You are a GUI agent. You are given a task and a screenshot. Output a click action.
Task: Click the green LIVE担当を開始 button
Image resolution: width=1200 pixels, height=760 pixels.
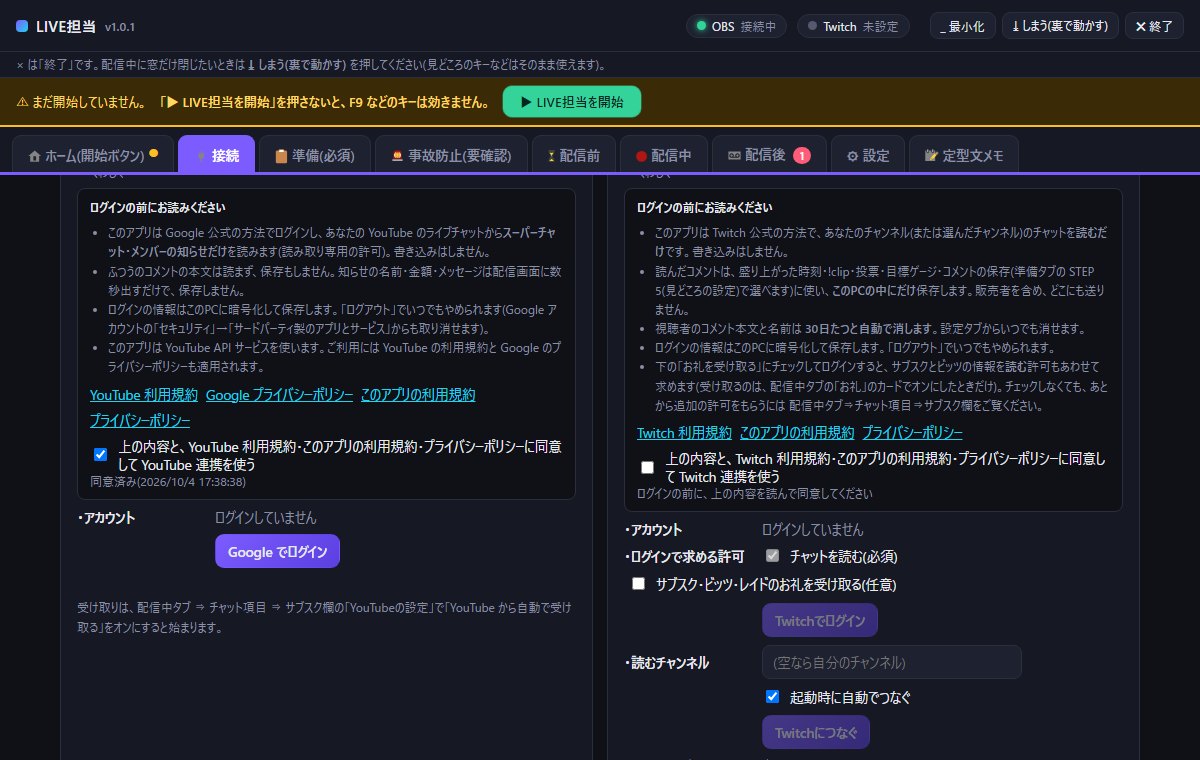[x=572, y=102]
